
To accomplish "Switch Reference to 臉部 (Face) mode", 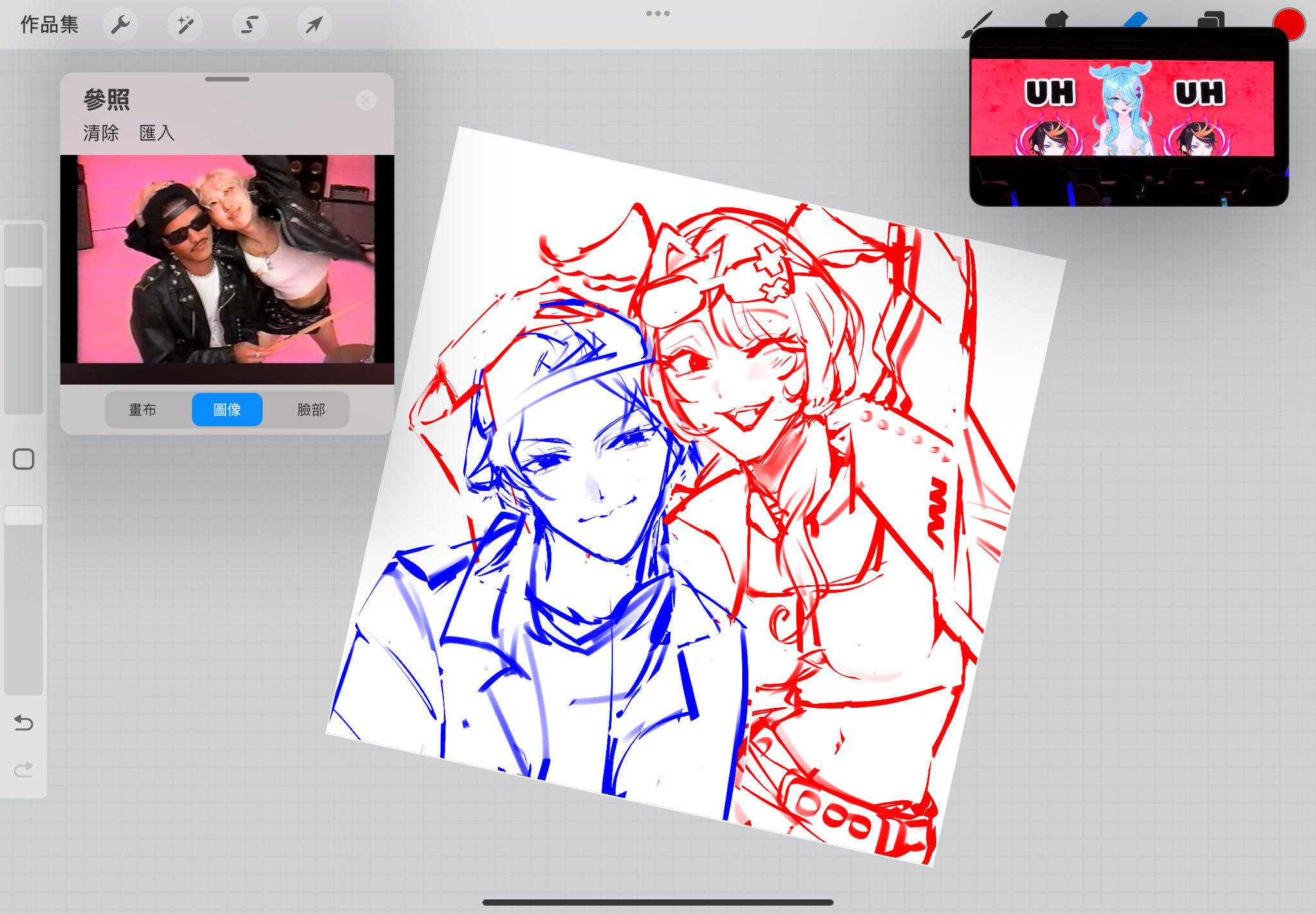I will (311, 410).
